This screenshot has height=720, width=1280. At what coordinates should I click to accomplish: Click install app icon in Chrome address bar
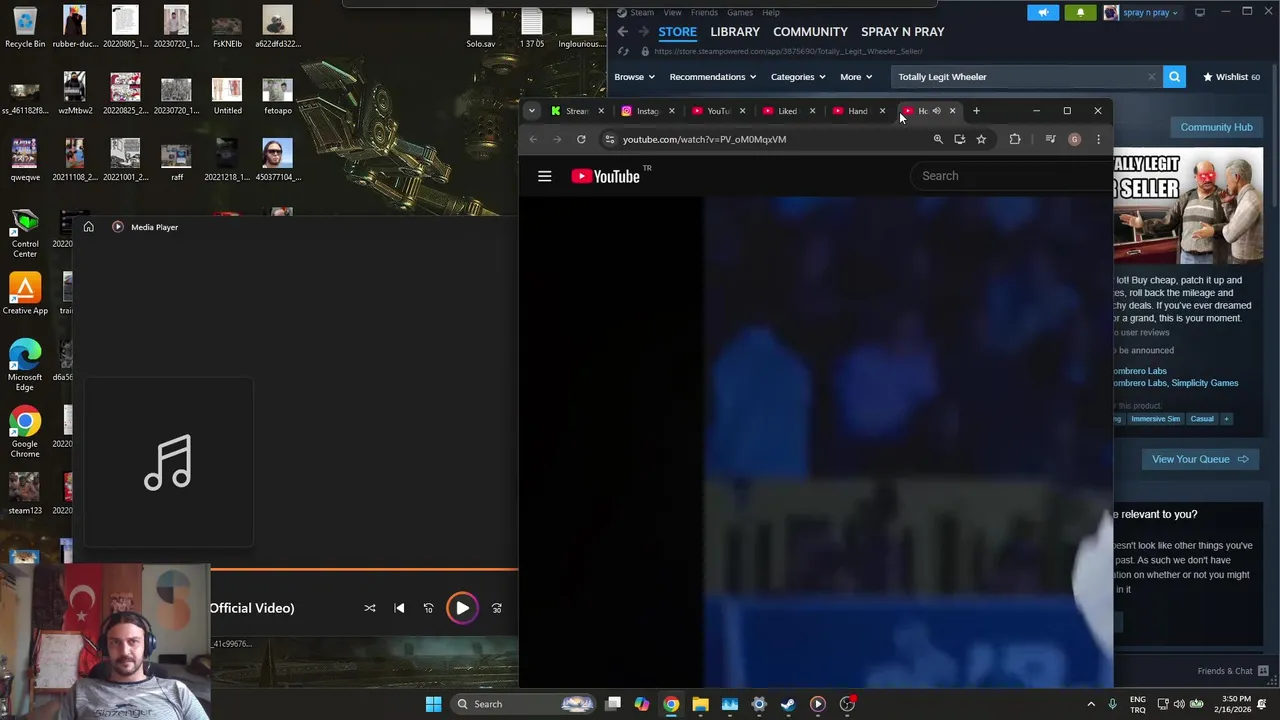pos(960,140)
